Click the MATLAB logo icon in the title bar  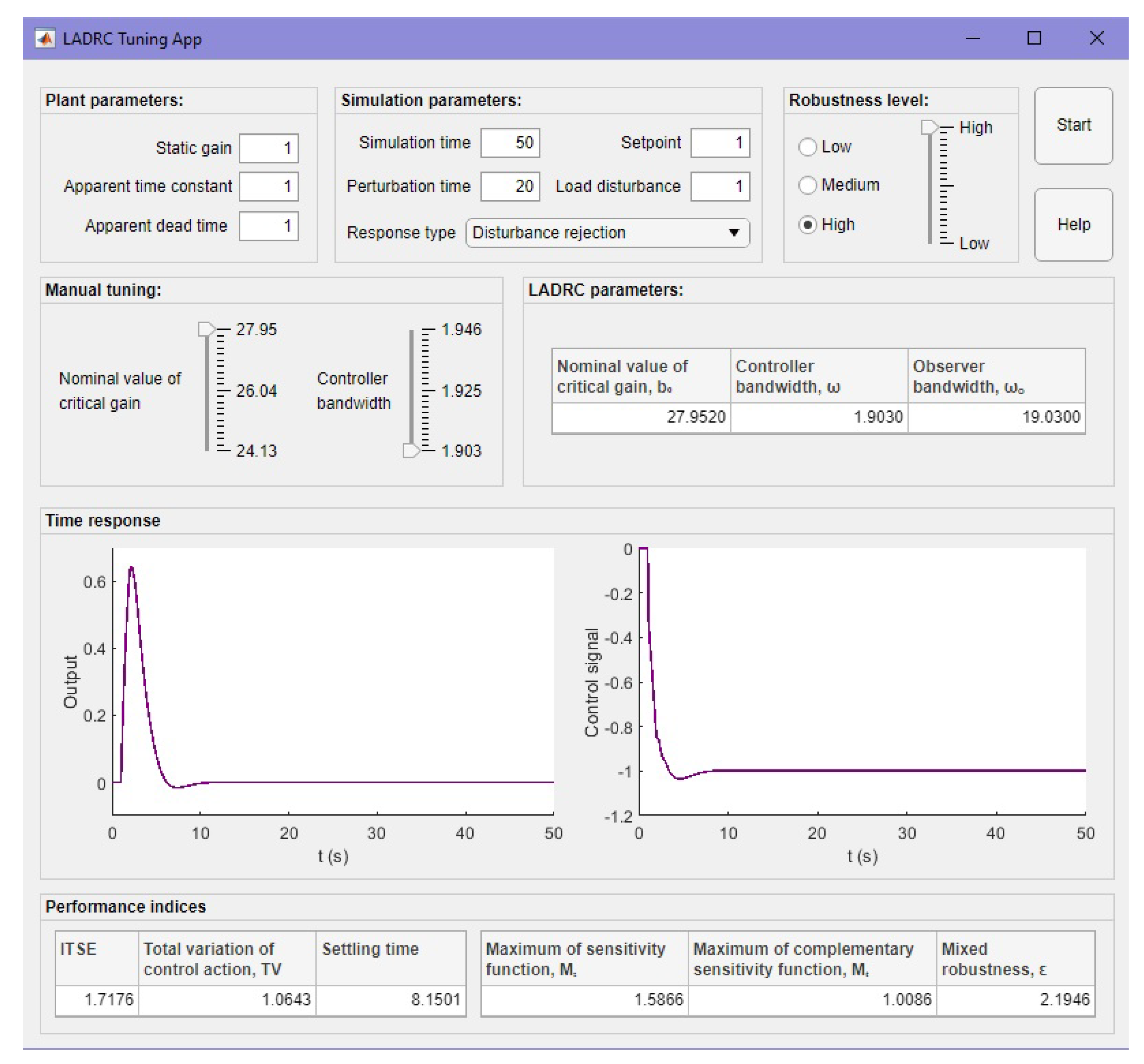tap(45, 39)
